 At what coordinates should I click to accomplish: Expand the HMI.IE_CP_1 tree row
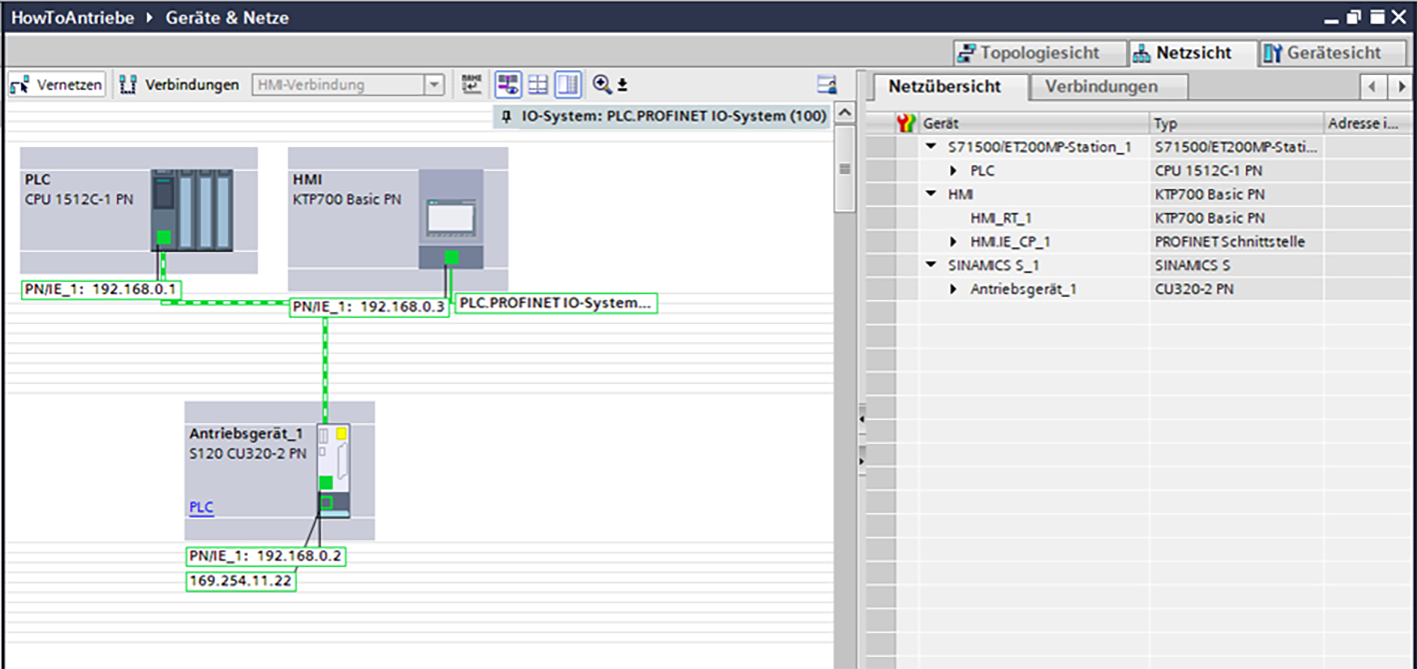pyautogui.click(x=954, y=242)
